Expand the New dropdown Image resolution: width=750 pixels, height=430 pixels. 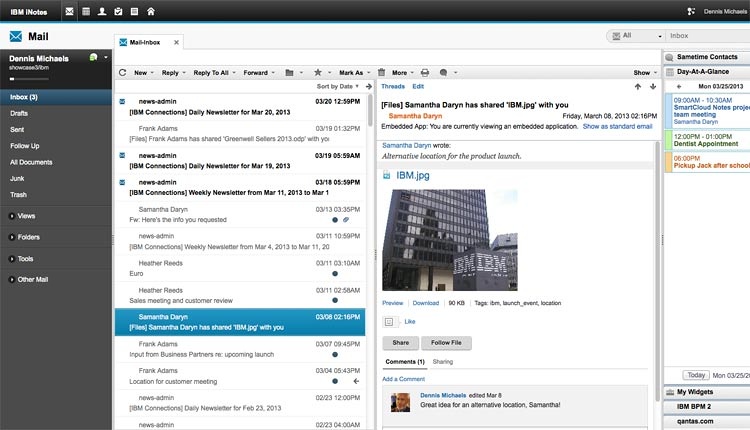point(152,73)
